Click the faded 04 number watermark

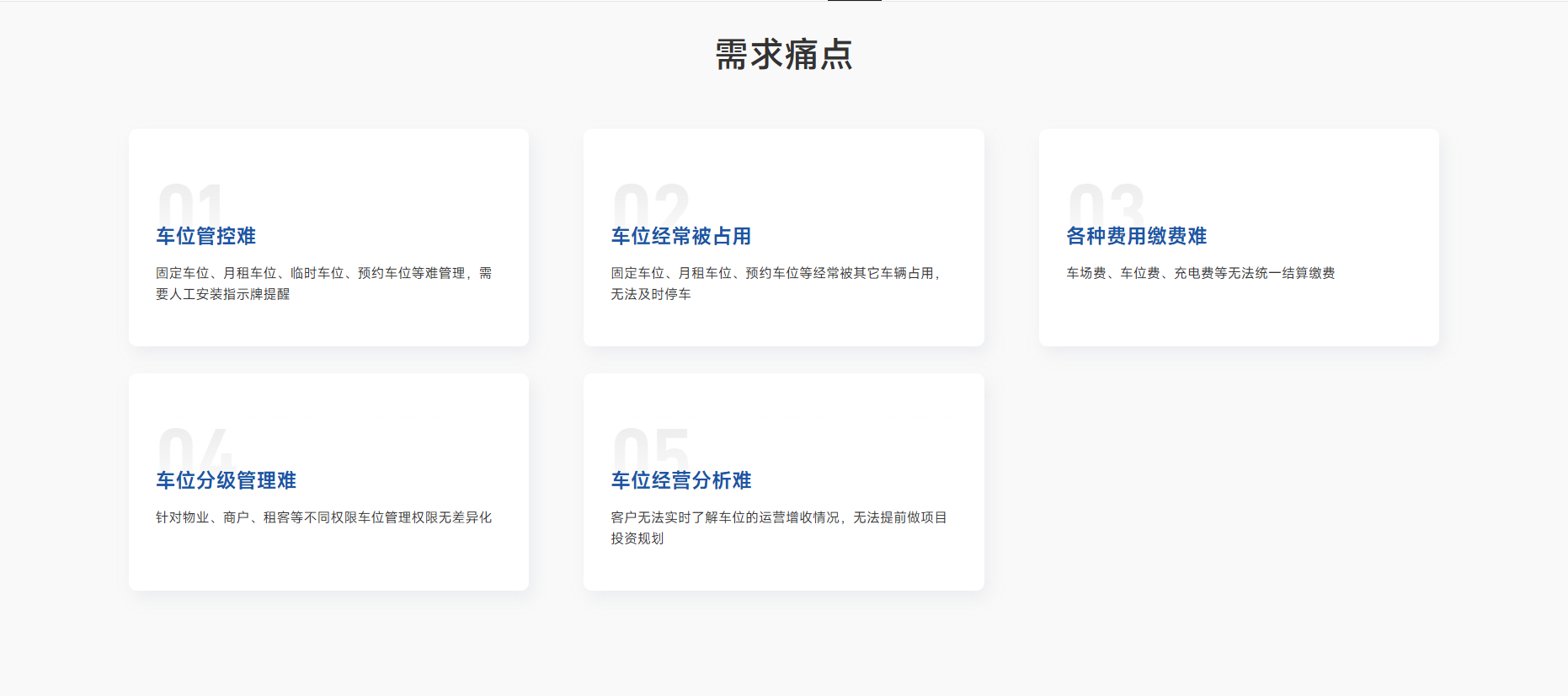[x=195, y=447]
